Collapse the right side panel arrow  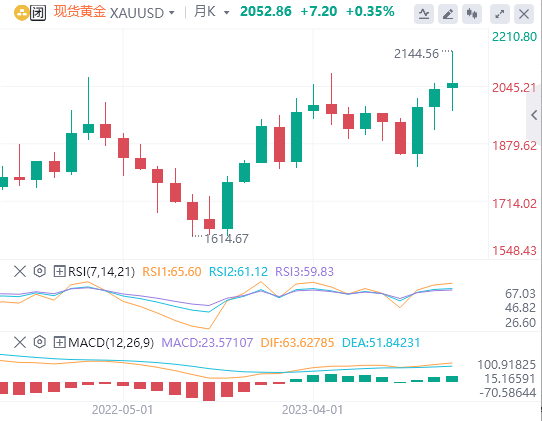[x=534, y=115]
